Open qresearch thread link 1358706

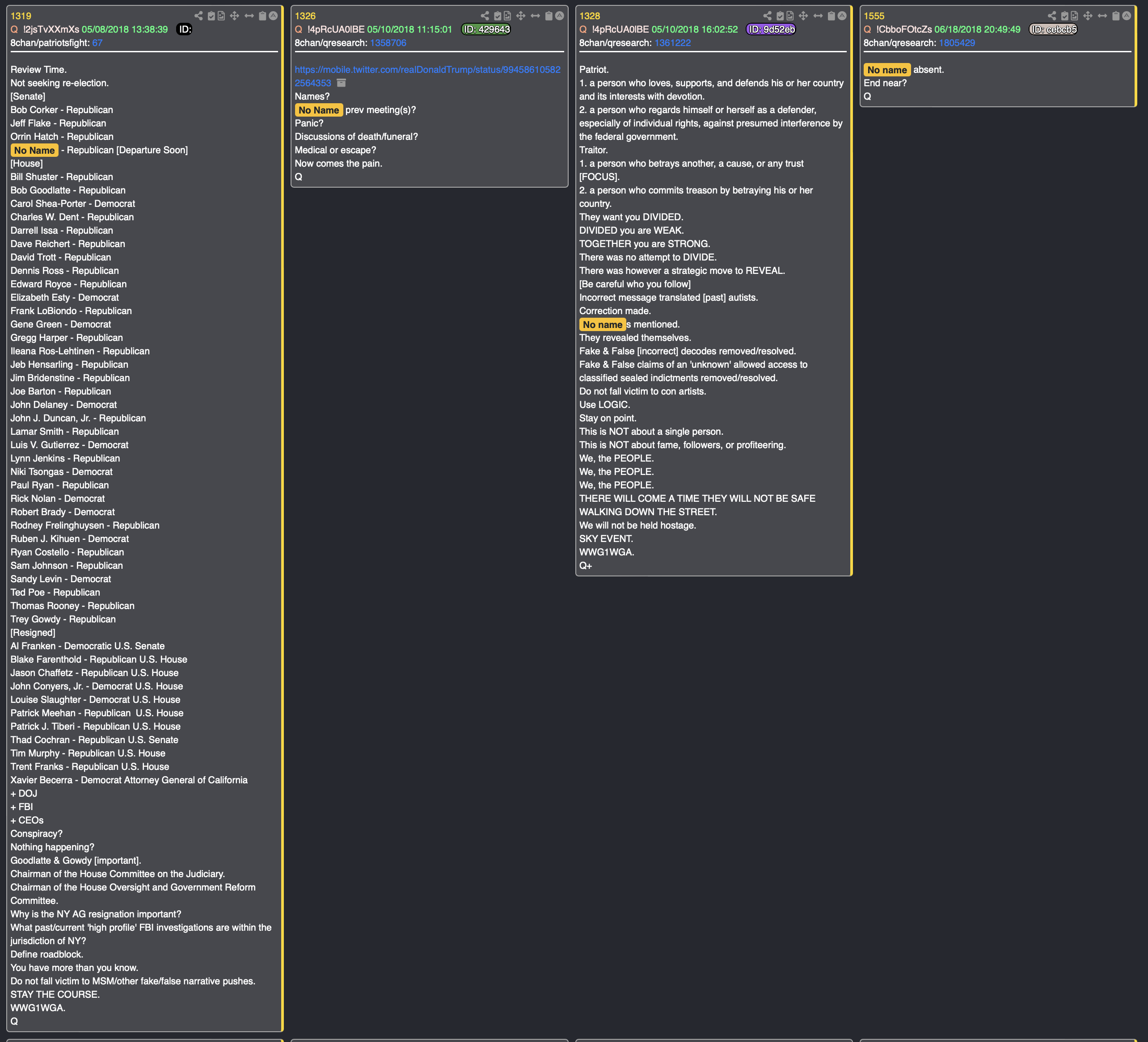point(388,43)
